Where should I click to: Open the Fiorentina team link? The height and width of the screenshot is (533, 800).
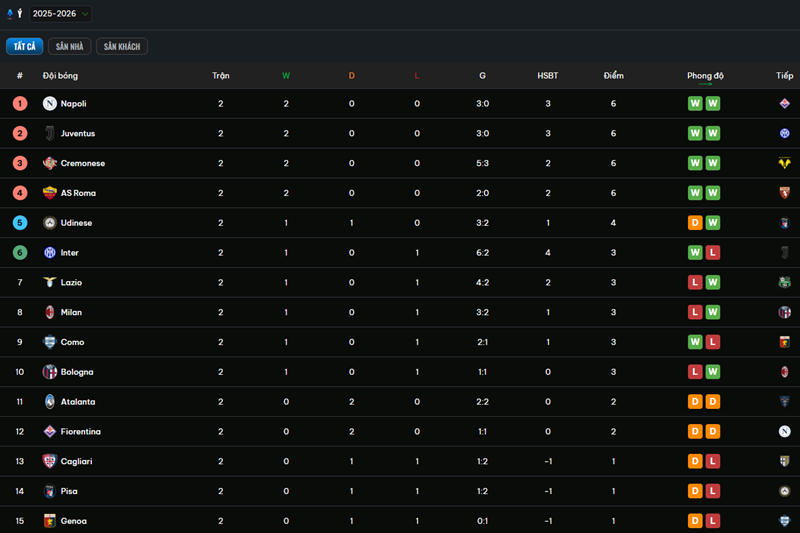click(81, 432)
